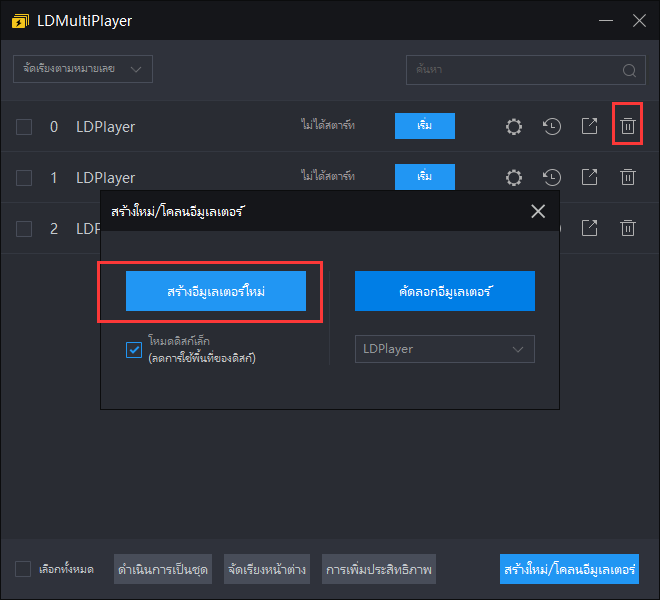This screenshot has height=600, width=660.
Task: Delete LDPlayer 1 with trash icon
Action: 628,177
